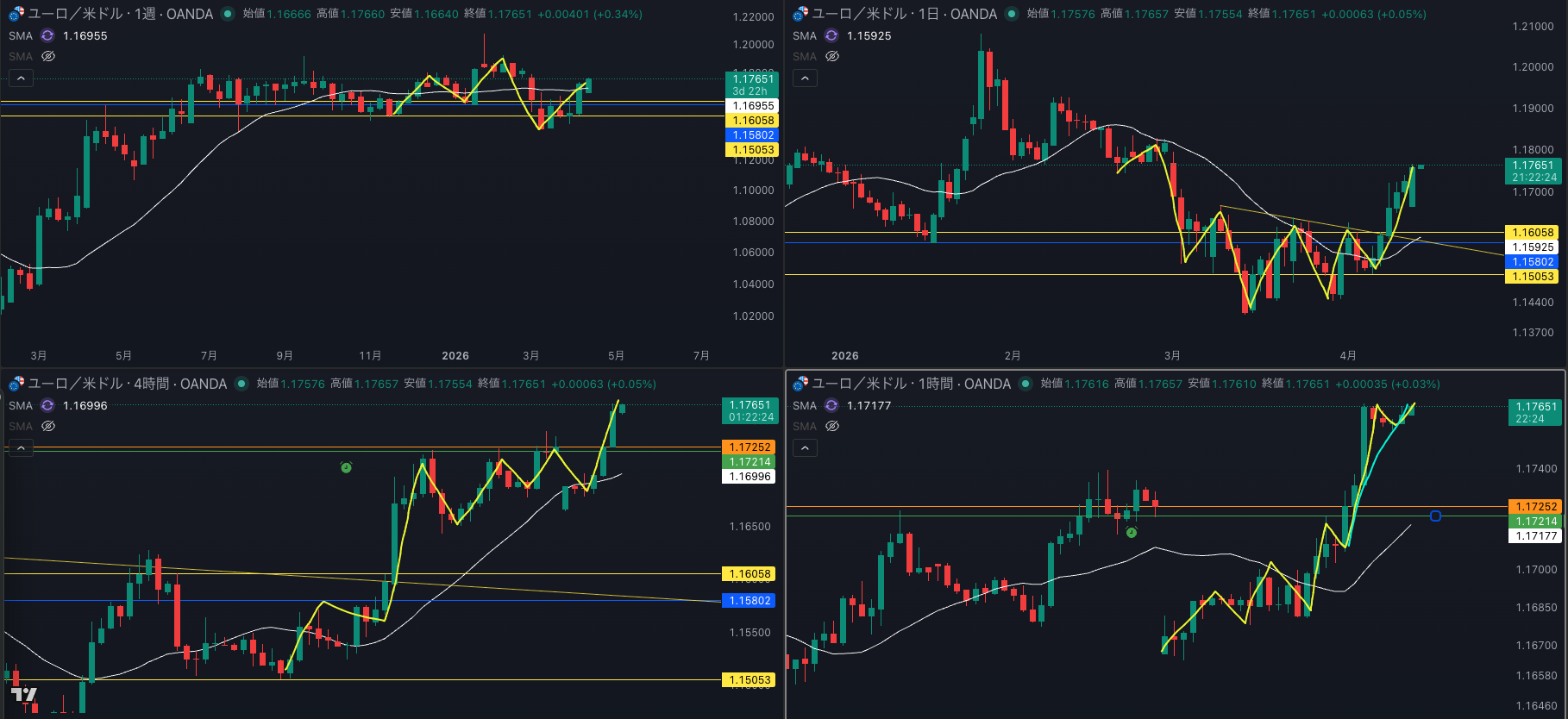Click the green market status dot on 4-hour chart
Screen dimensions: 1568x719
[242, 384]
